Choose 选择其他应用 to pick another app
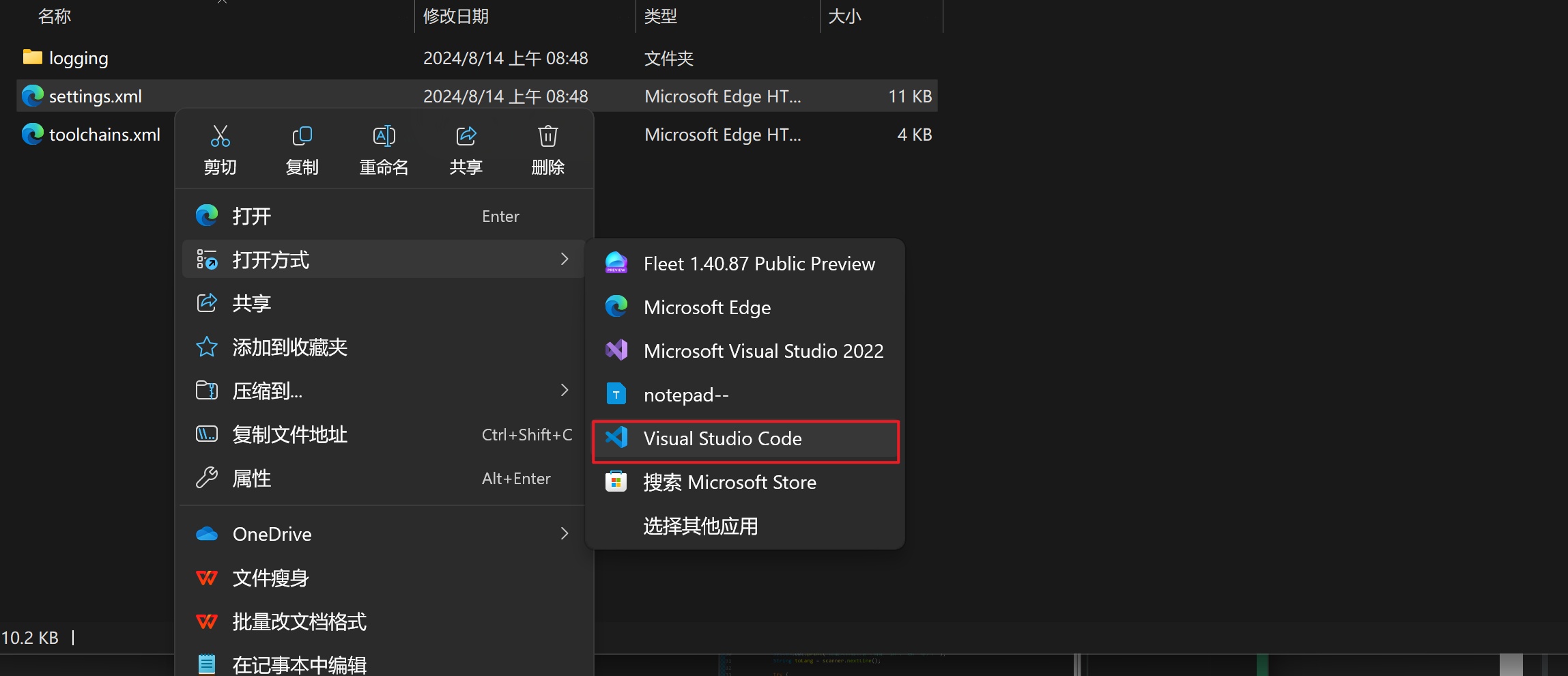This screenshot has width=1568, height=676. (700, 526)
